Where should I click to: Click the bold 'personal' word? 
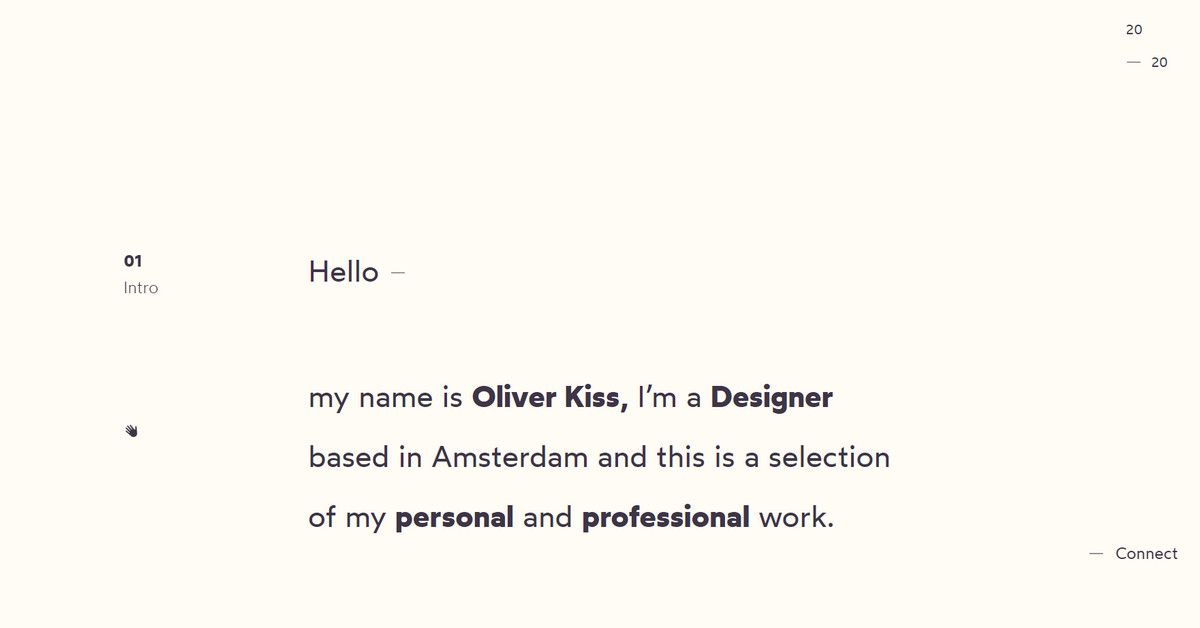pos(454,518)
